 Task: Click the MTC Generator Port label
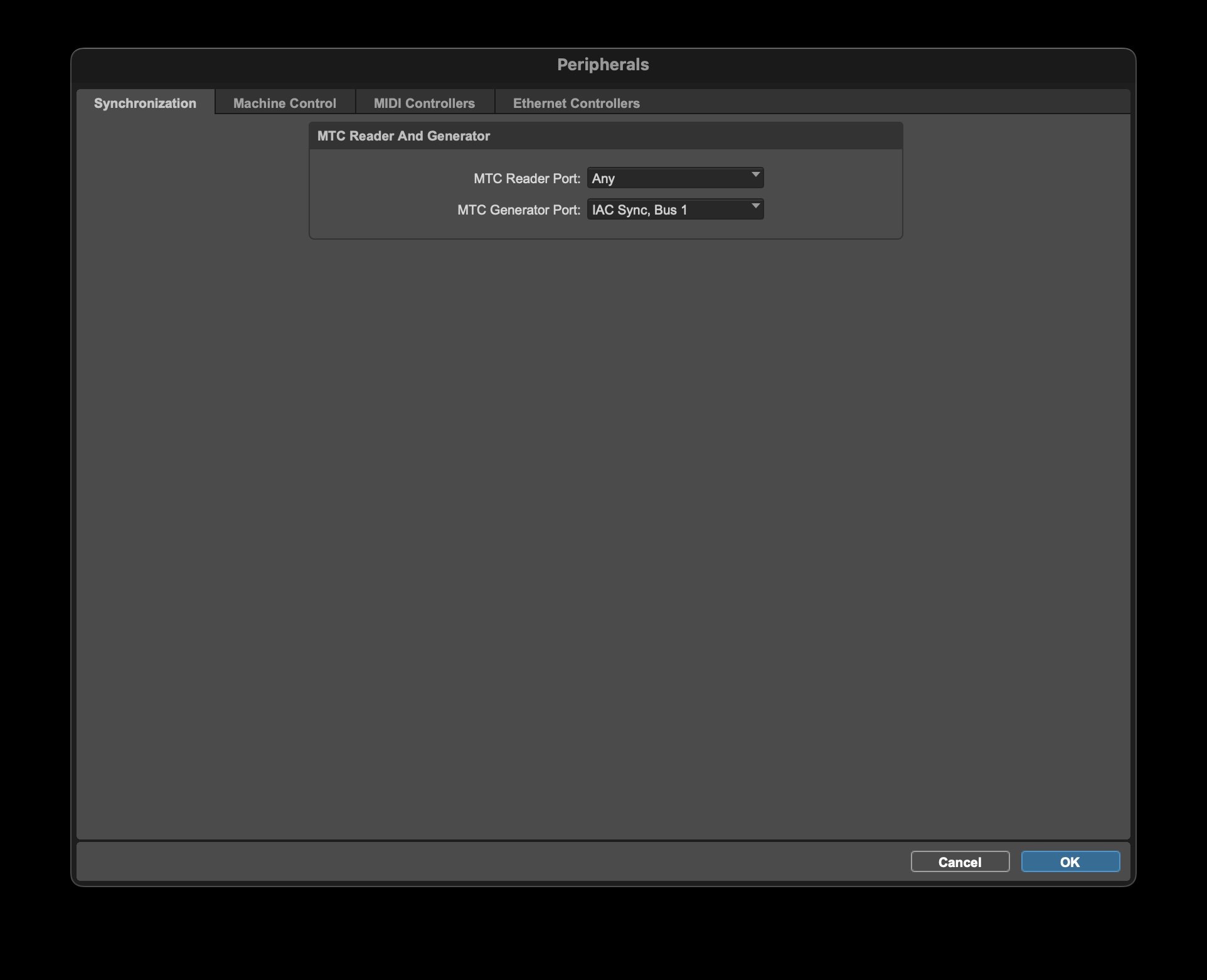(x=518, y=210)
